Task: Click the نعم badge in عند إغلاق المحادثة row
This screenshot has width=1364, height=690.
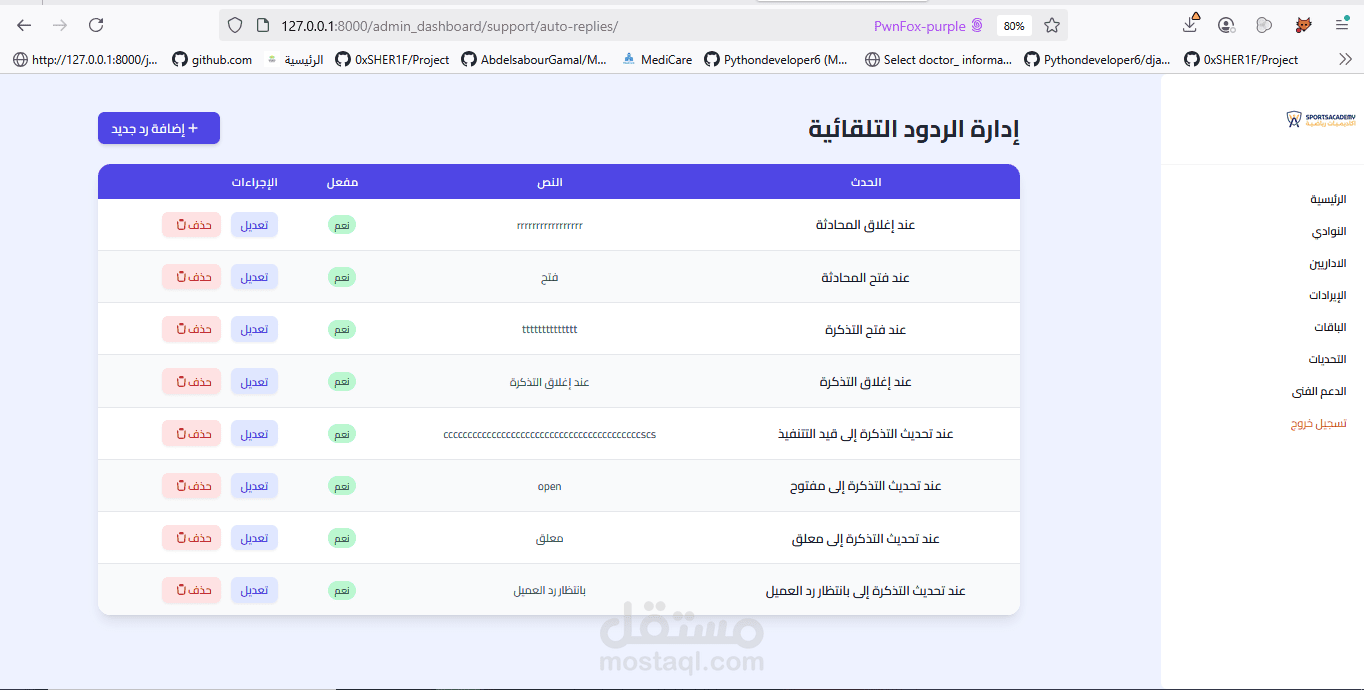Action: click(x=342, y=225)
